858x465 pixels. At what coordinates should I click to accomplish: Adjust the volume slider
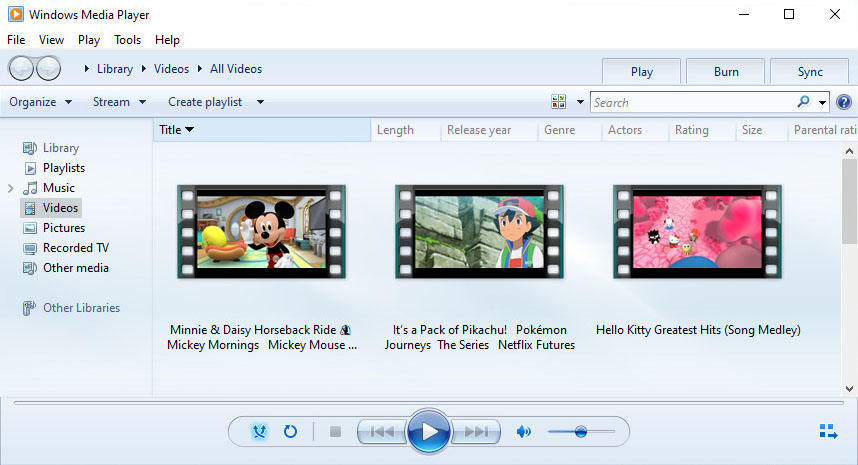(x=581, y=432)
